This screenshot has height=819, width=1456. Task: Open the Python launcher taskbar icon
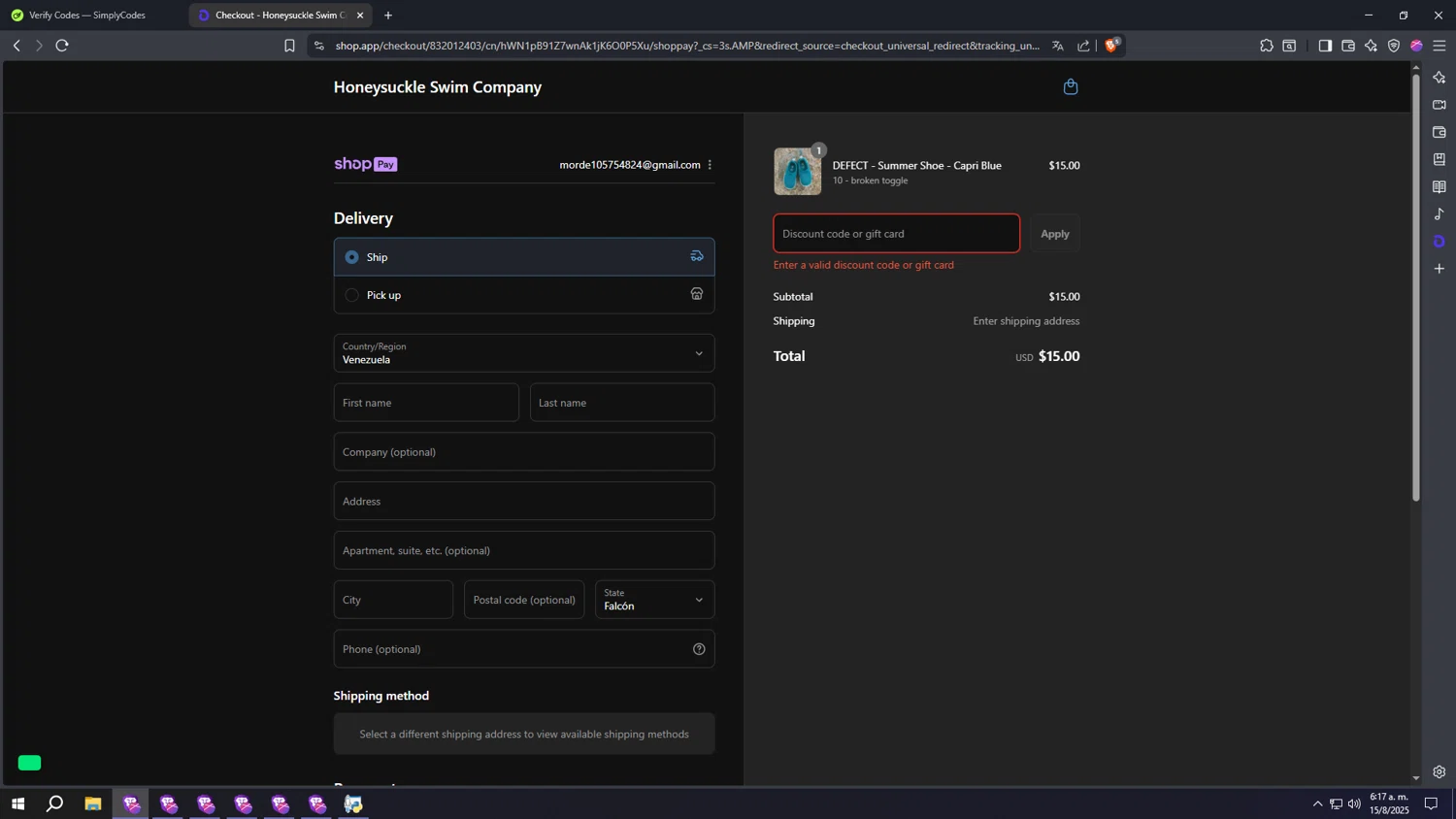pyautogui.click(x=353, y=803)
